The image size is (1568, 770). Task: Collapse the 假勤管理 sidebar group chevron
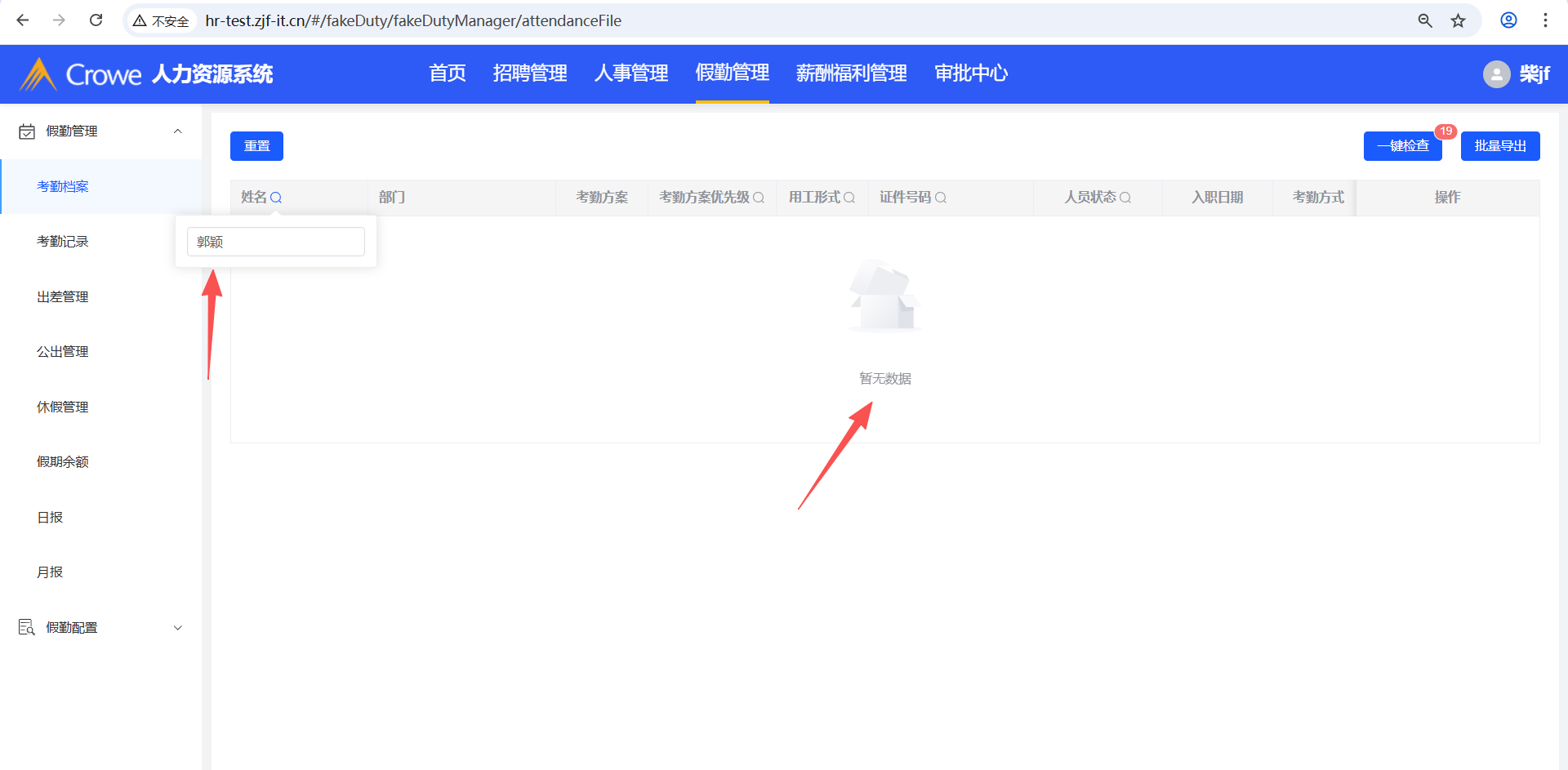click(x=177, y=131)
